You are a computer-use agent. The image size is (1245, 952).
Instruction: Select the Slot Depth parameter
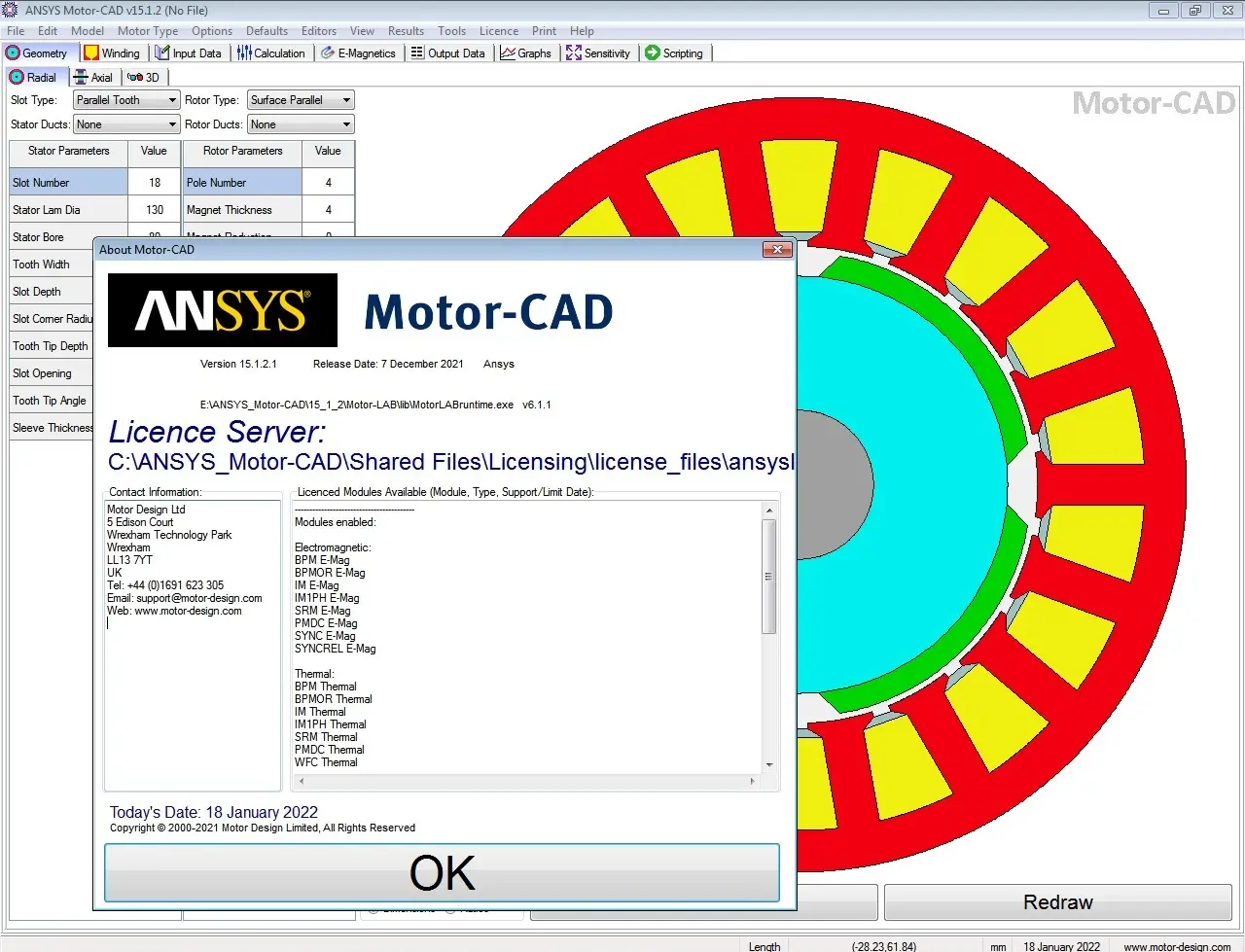pyautogui.click(x=51, y=292)
